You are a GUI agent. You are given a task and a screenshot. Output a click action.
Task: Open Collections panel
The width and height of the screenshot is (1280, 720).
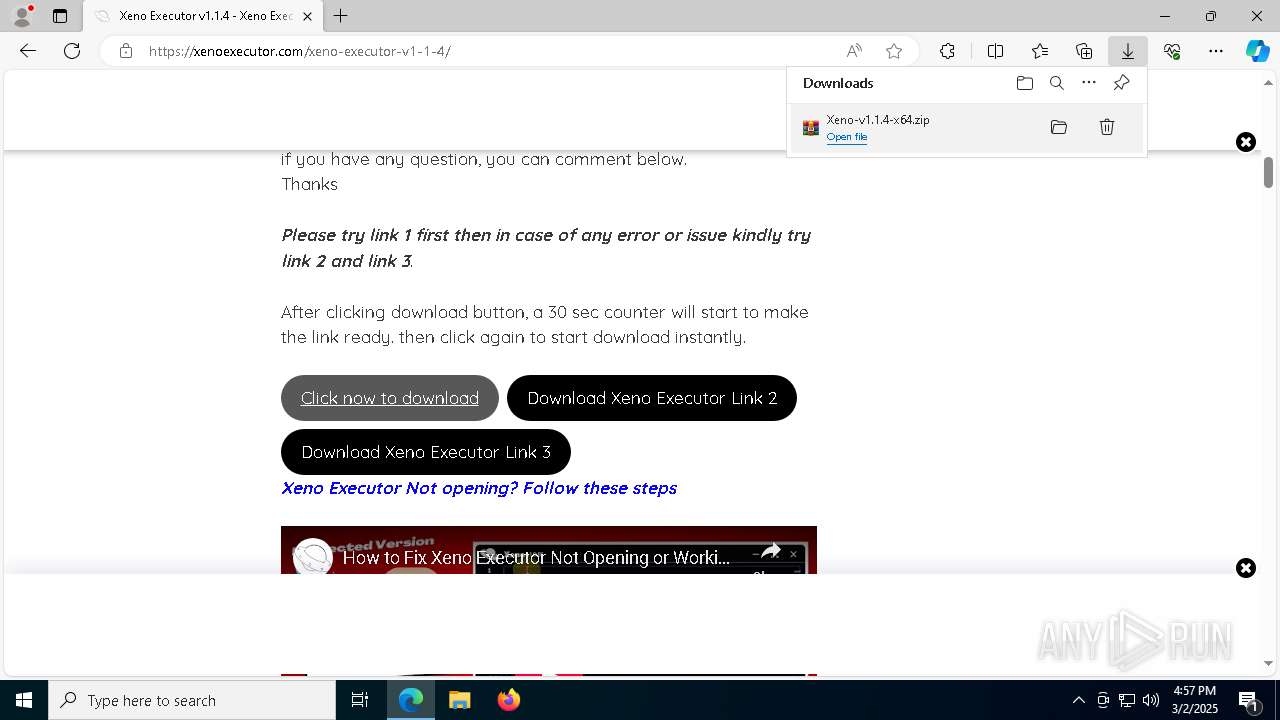1084,51
